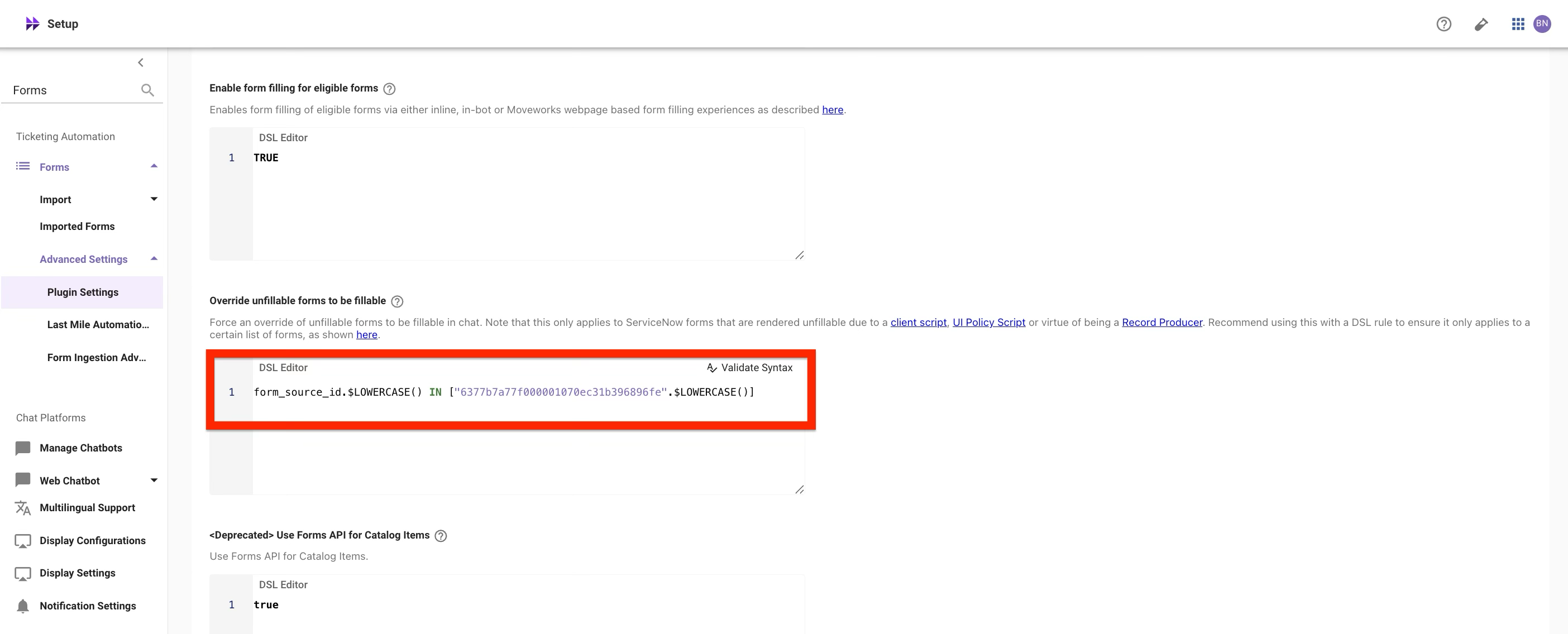Click the Moveworks Setup logo icon

click(x=32, y=24)
